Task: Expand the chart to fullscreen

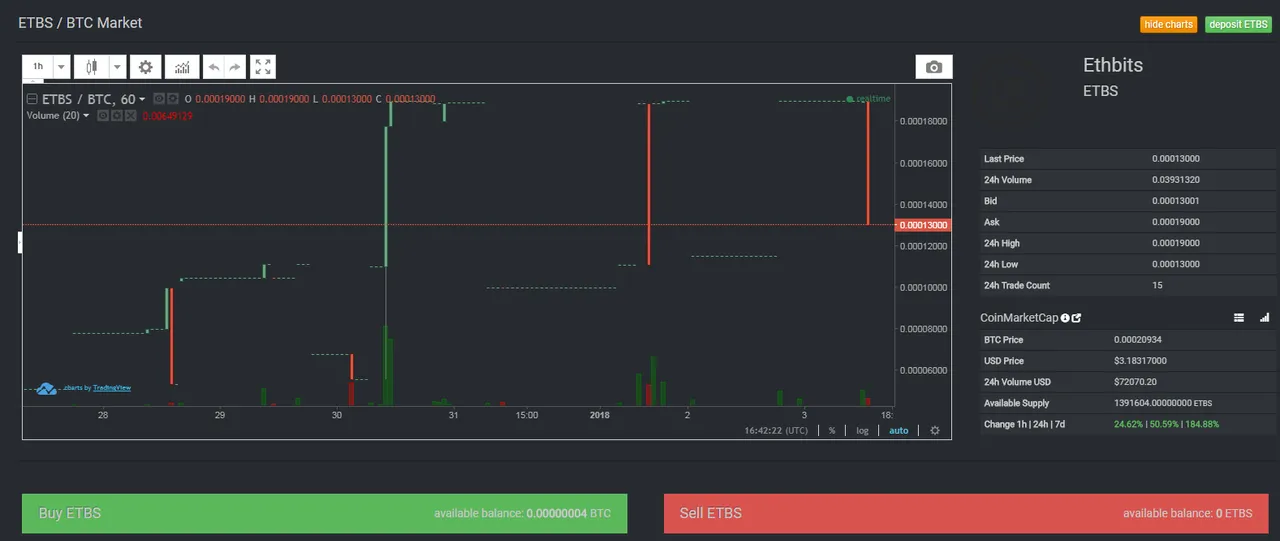Action: 263,67
